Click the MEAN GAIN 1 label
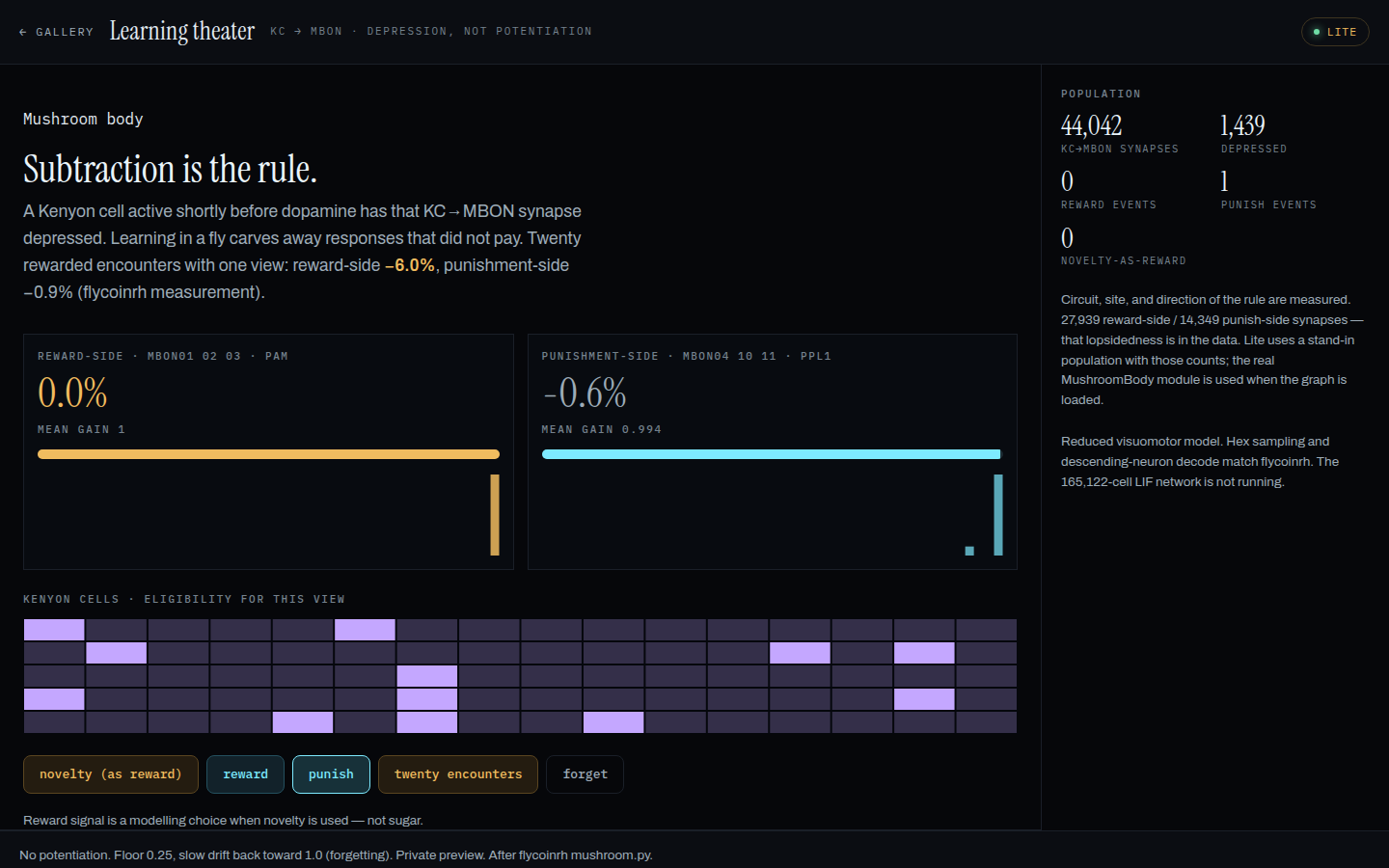The width and height of the screenshot is (1389, 868). 81,430
